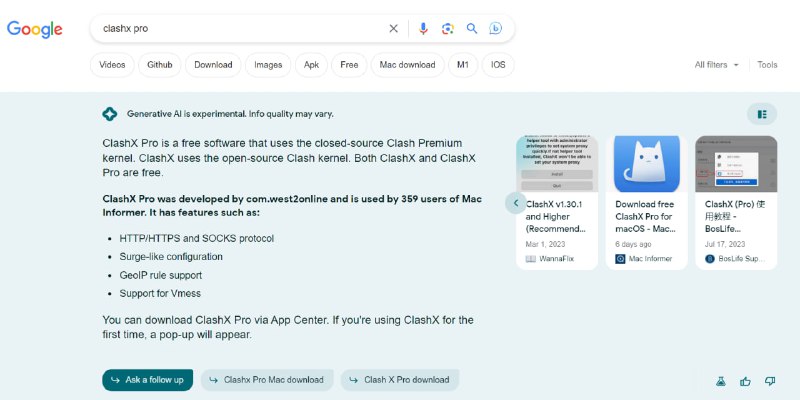The width and height of the screenshot is (800, 400).
Task: Open the Bing chat icon in search bar
Action: 495,29
